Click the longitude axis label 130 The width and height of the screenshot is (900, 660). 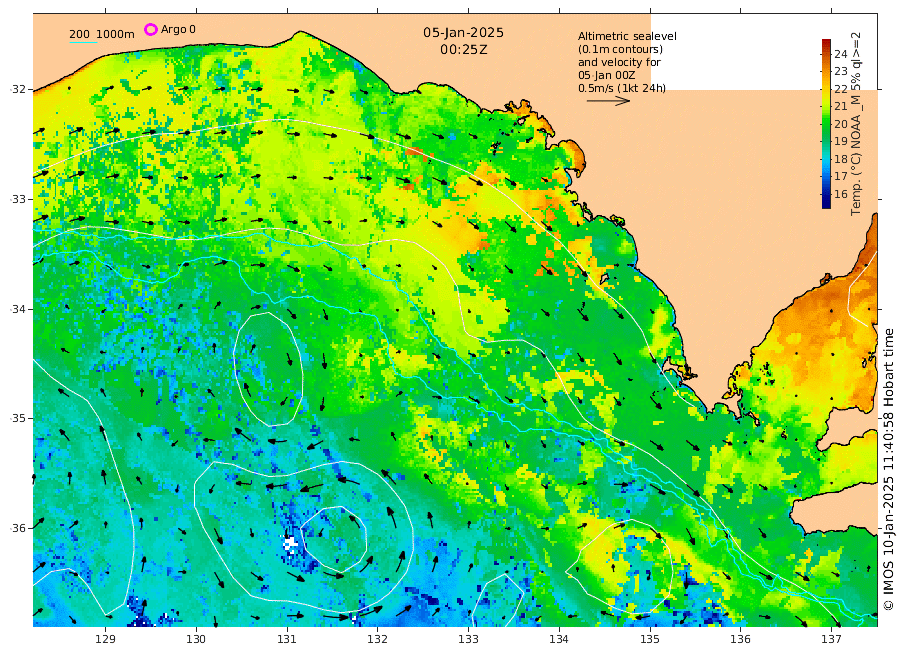pyautogui.click(x=196, y=639)
